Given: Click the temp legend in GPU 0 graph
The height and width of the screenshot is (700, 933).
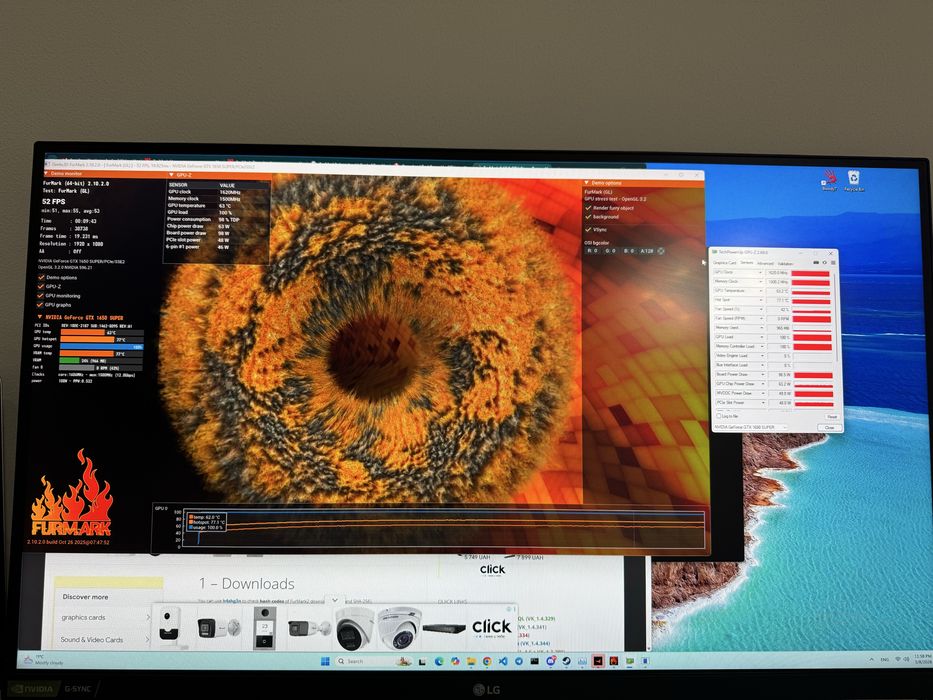Looking at the screenshot, I should (x=205, y=517).
